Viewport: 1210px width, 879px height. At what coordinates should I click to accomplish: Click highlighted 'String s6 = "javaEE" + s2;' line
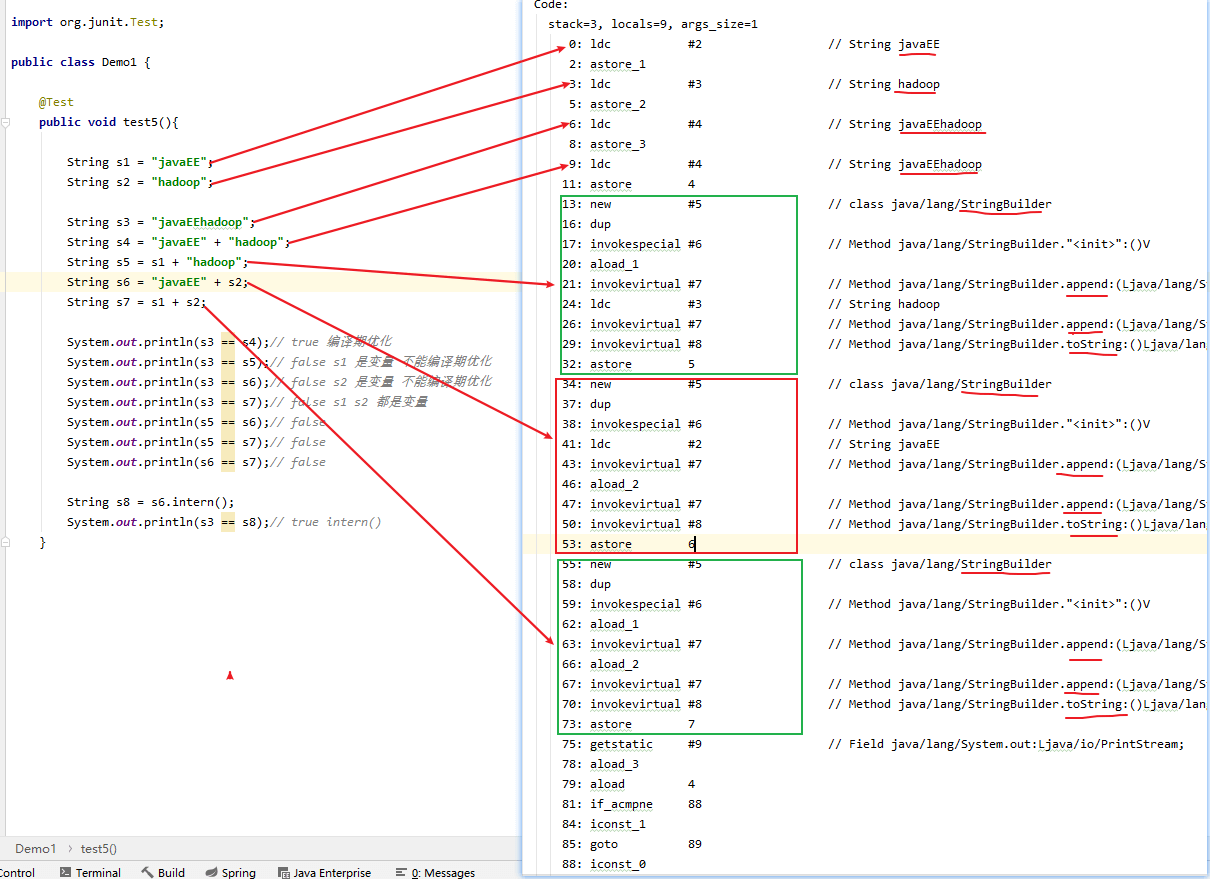coord(157,282)
